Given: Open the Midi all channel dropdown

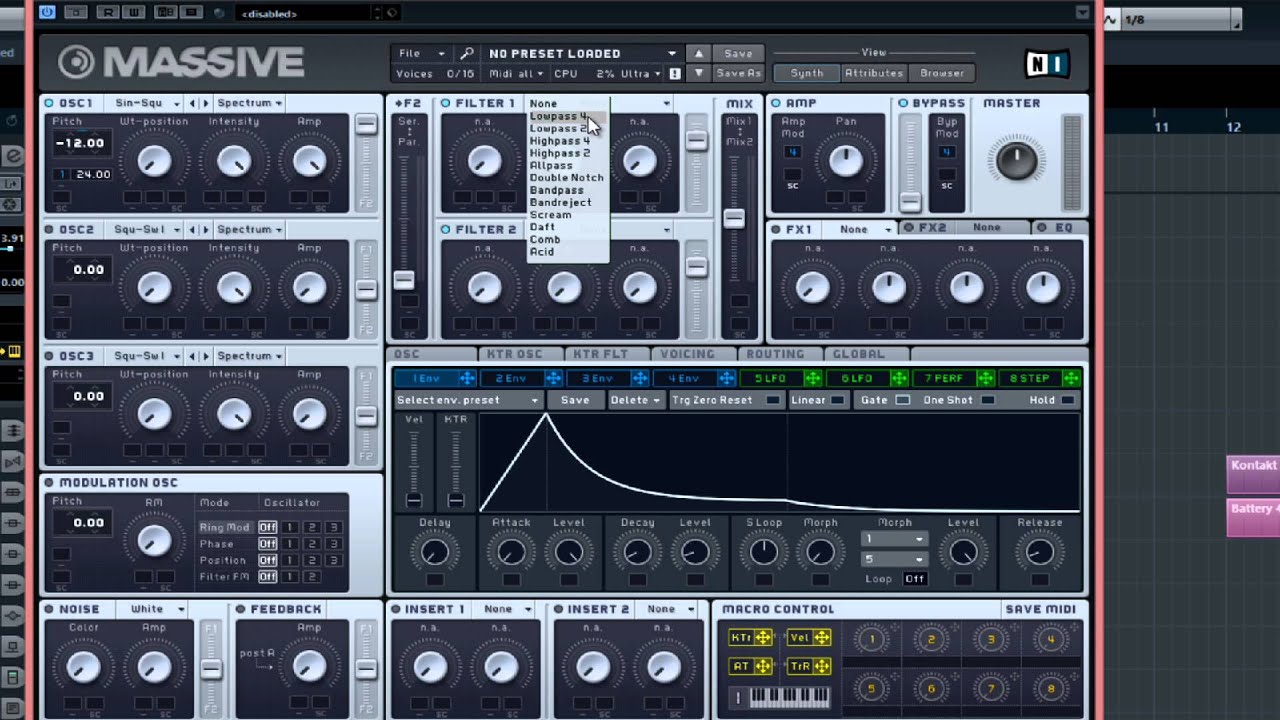Looking at the screenshot, I should click(x=516, y=74).
